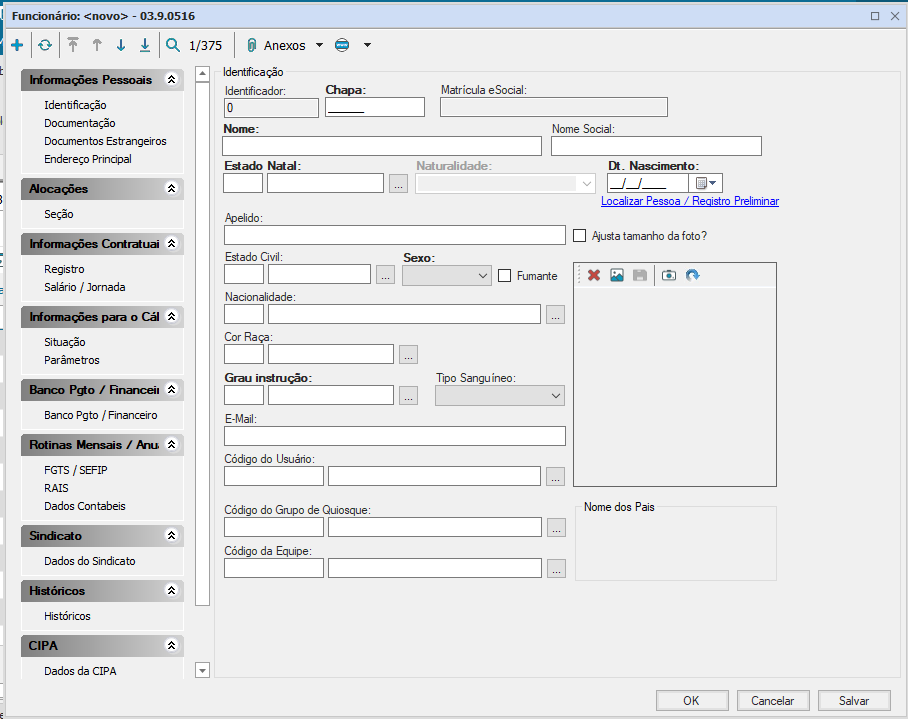Image resolution: width=908 pixels, height=719 pixels.
Task: Open the Tipo Sanguíneo combo box
Action: (500, 396)
